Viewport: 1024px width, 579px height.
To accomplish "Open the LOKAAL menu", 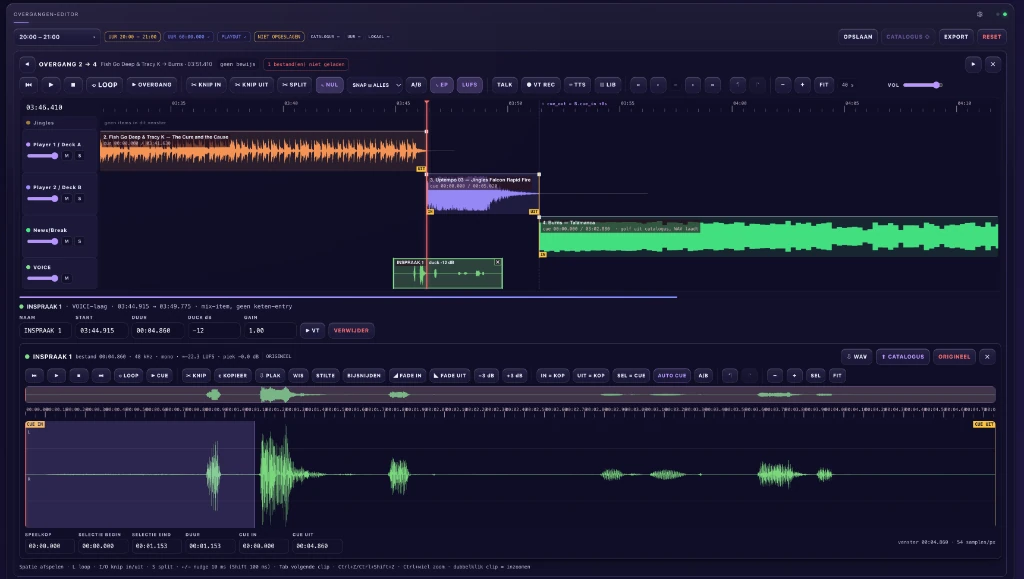I will pos(379,37).
